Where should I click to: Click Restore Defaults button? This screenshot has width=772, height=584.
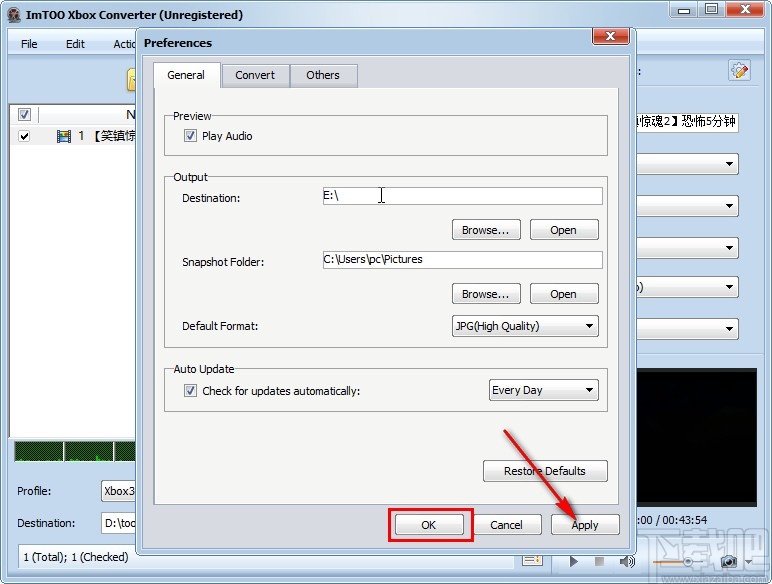545,471
